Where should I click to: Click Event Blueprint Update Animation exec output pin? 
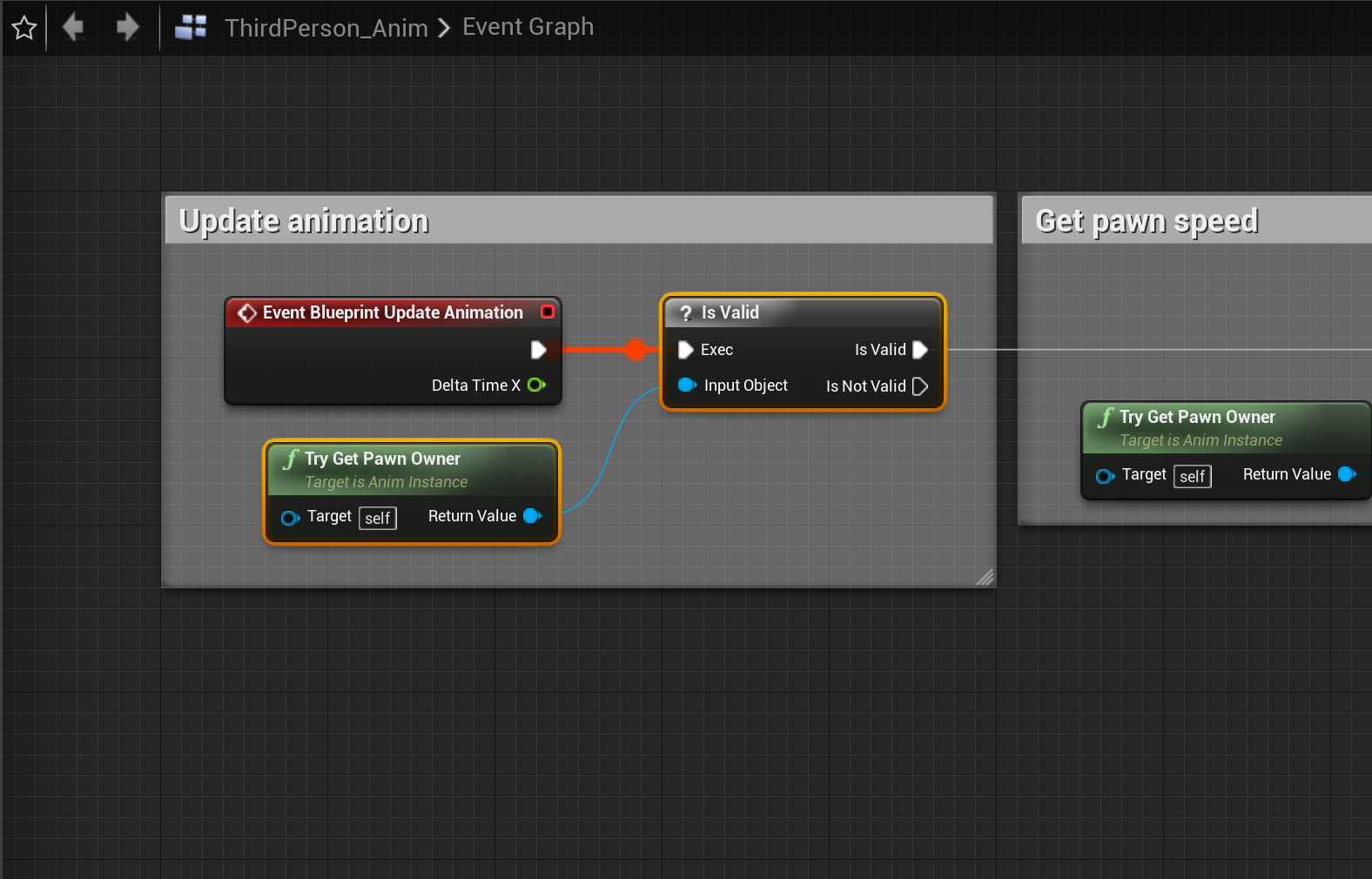538,350
